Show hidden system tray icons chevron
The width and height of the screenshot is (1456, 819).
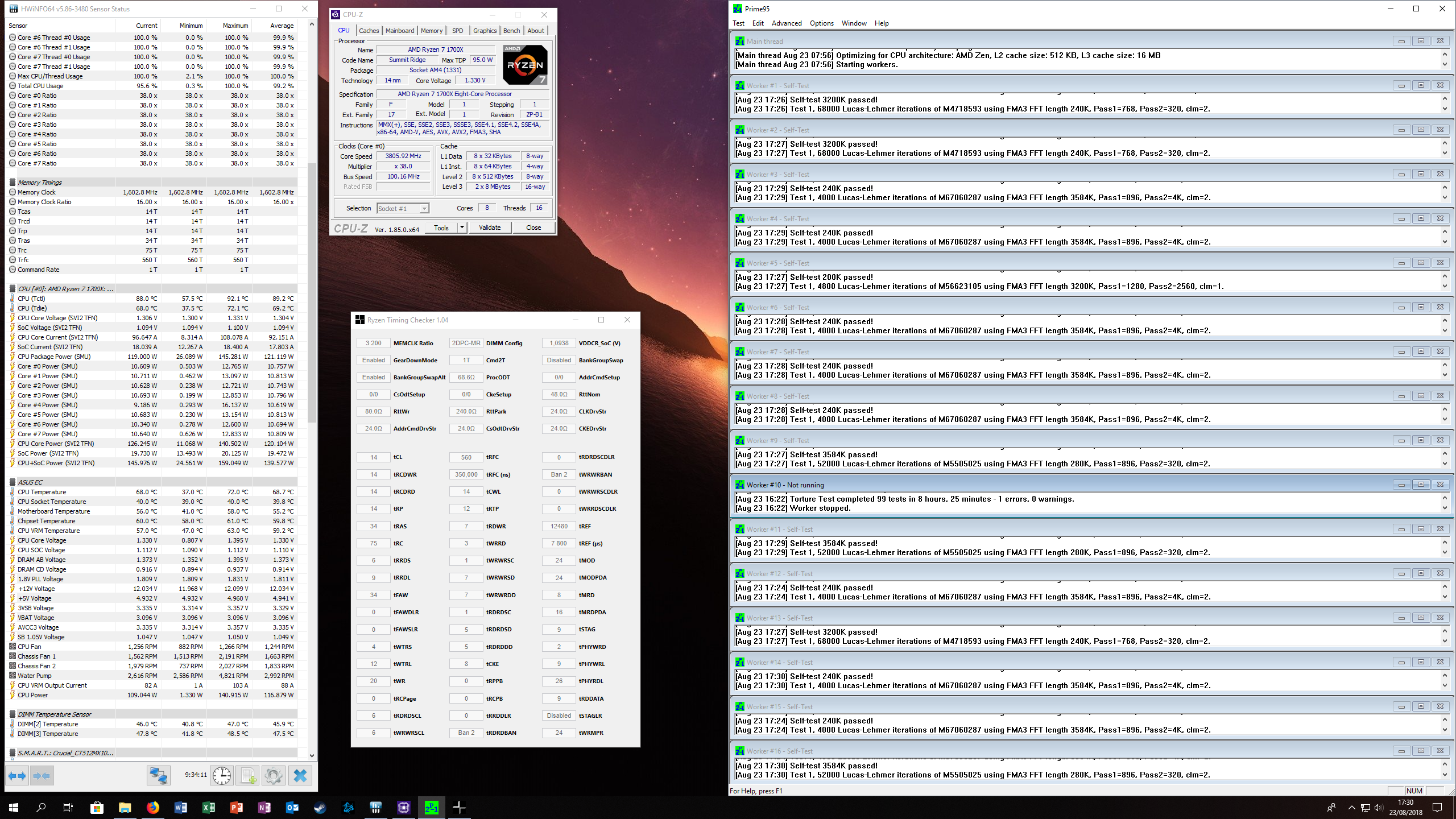click(1351, 807)
